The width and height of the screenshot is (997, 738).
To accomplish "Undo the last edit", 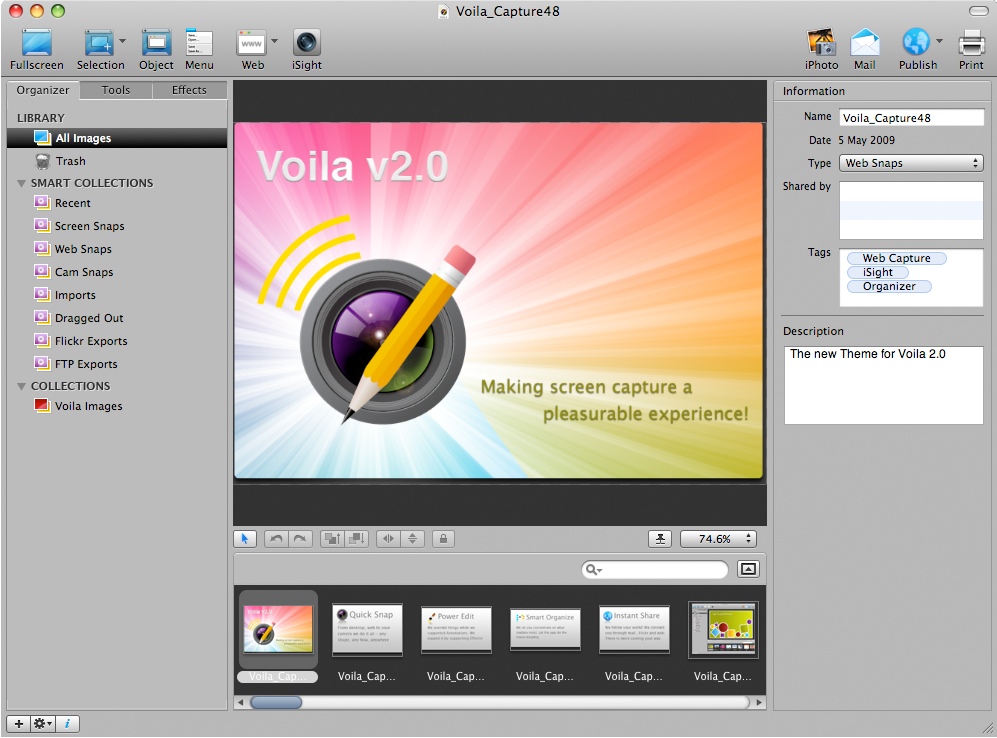I will pos(276,539).
